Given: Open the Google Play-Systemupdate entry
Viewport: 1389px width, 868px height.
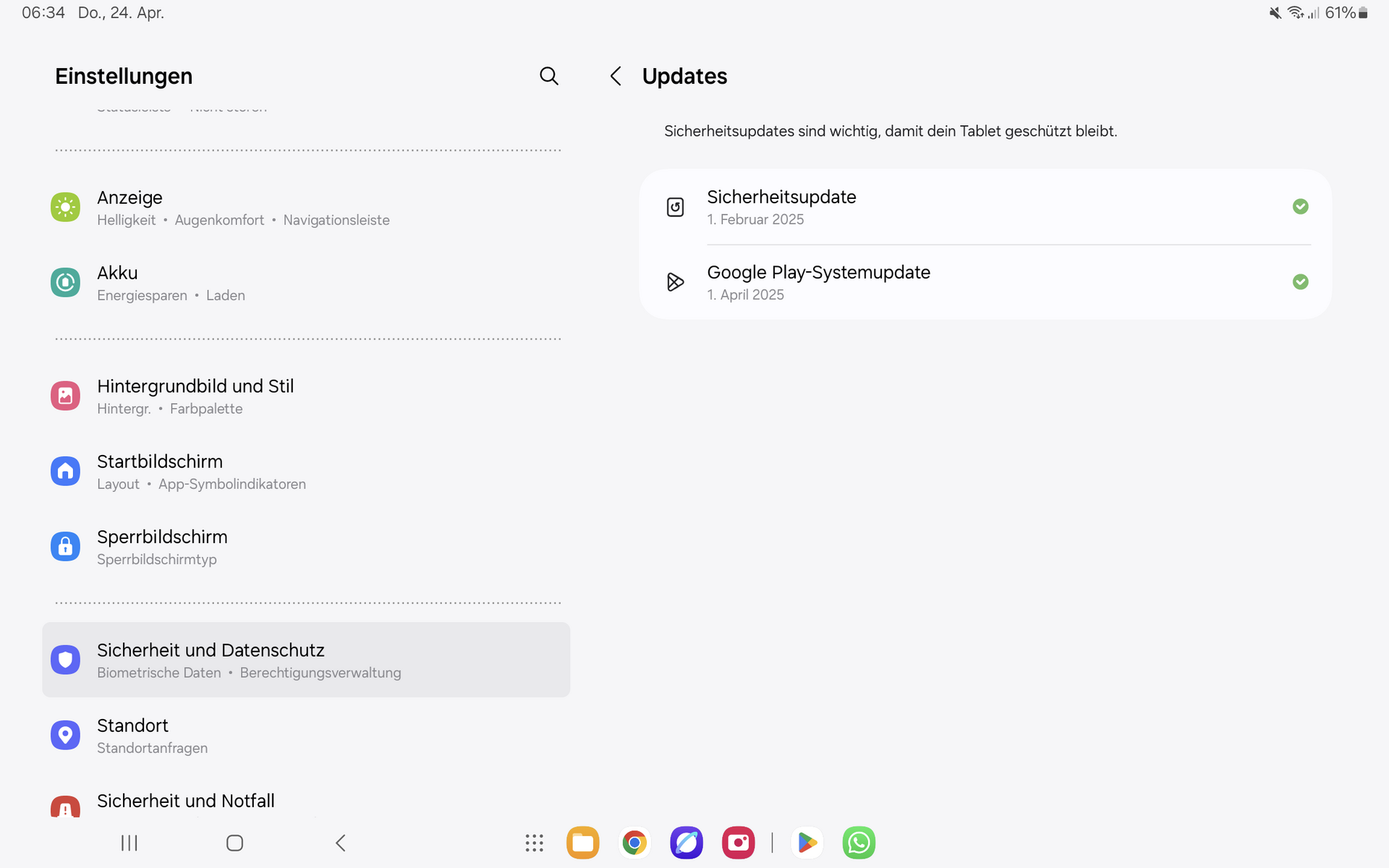Looking at the screenshot, I should 984,282.
